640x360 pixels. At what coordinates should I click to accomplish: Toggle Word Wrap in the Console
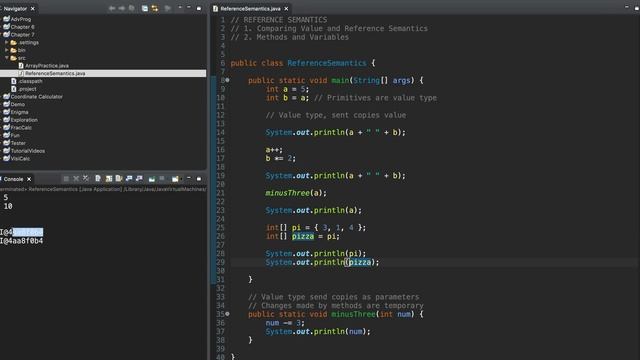pos(119,179)
